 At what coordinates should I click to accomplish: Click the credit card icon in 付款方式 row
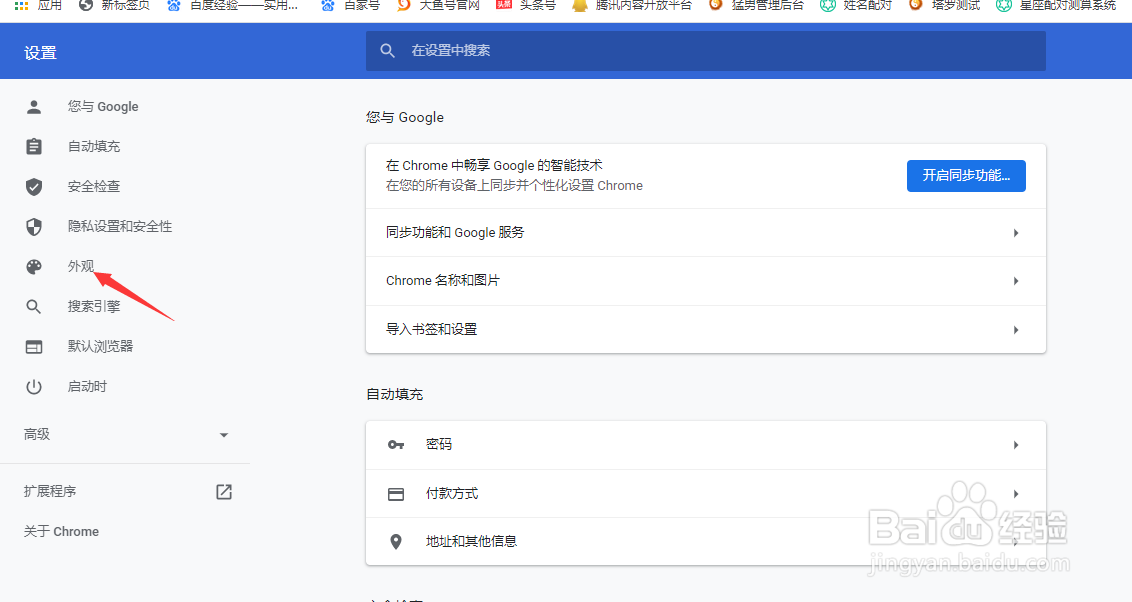(x=396, y=494)
